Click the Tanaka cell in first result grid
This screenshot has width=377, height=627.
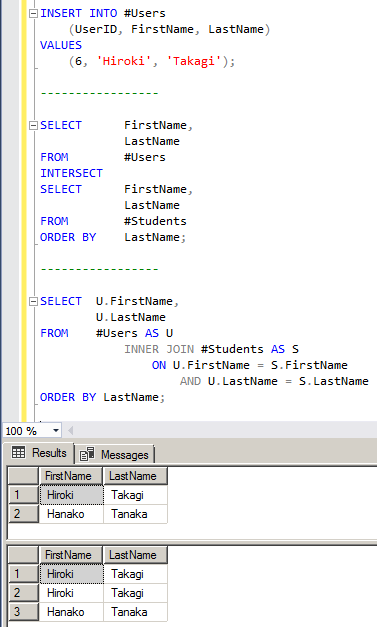135,514
